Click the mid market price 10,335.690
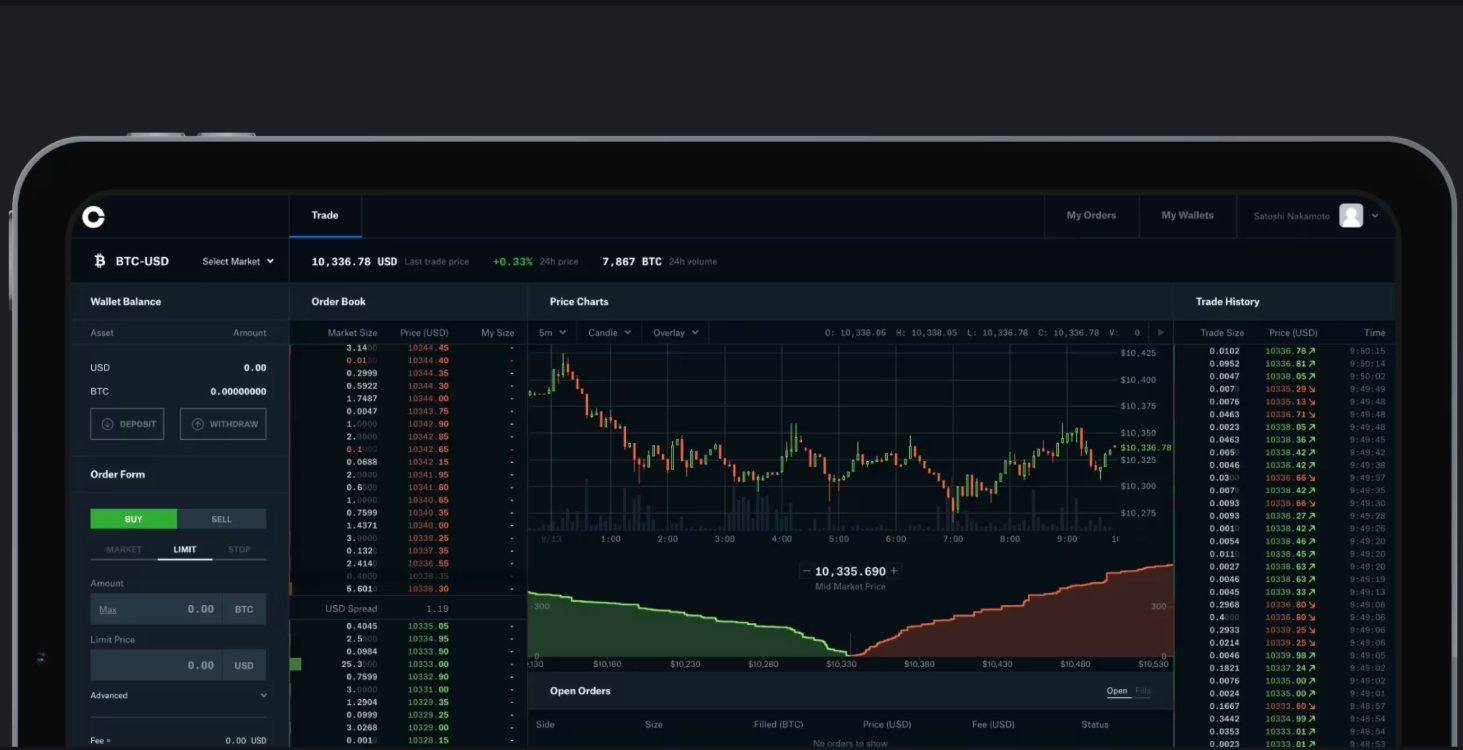Screen dimensions: 1463x750 850,572
